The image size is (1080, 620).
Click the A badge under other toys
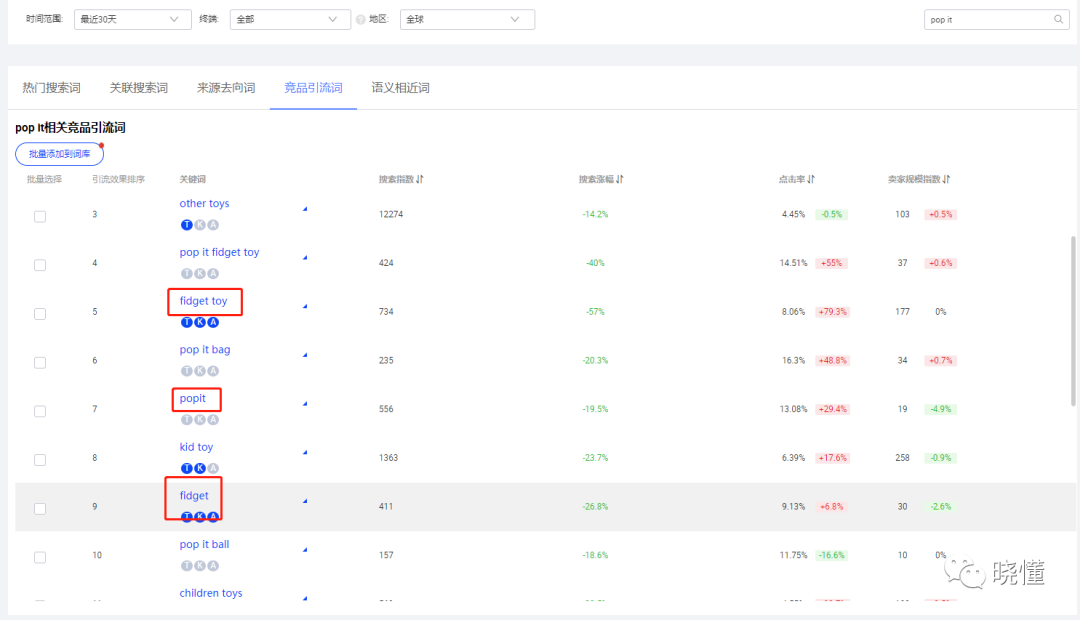click(212, 225)
